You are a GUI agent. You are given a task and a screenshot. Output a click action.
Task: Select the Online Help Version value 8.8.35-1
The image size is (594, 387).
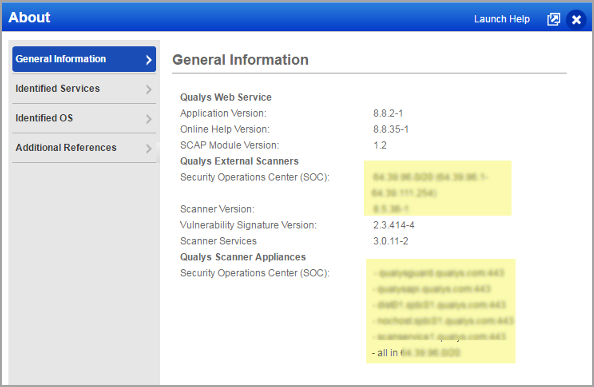(x=391, y=129)
